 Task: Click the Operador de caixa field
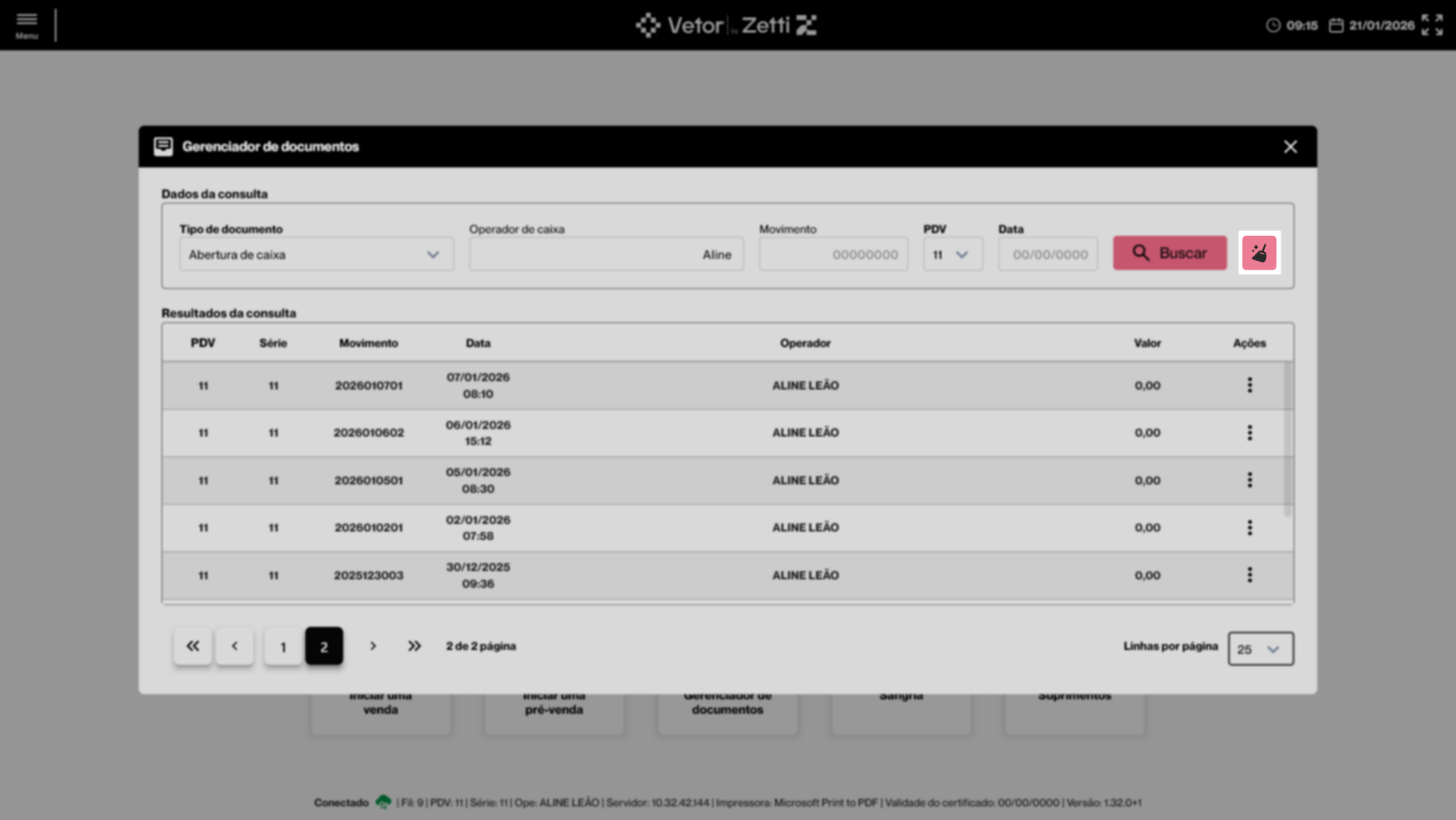pyautogui.click(x=607, y=254)
